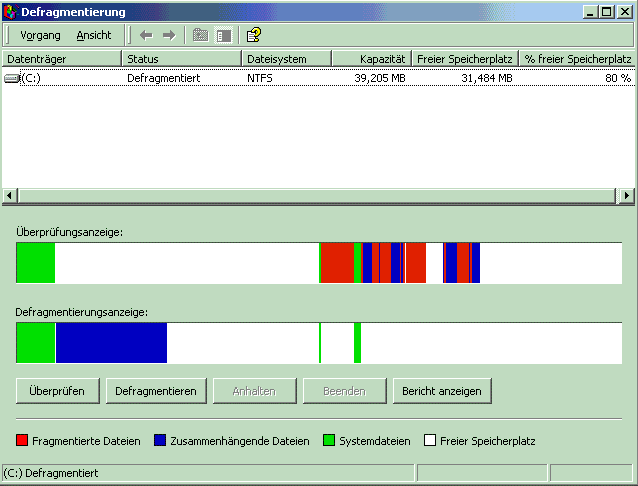Click the white Freier Speicherplatz legend swatch
This screenshot has height=486, width=638.
coord(430,440)
